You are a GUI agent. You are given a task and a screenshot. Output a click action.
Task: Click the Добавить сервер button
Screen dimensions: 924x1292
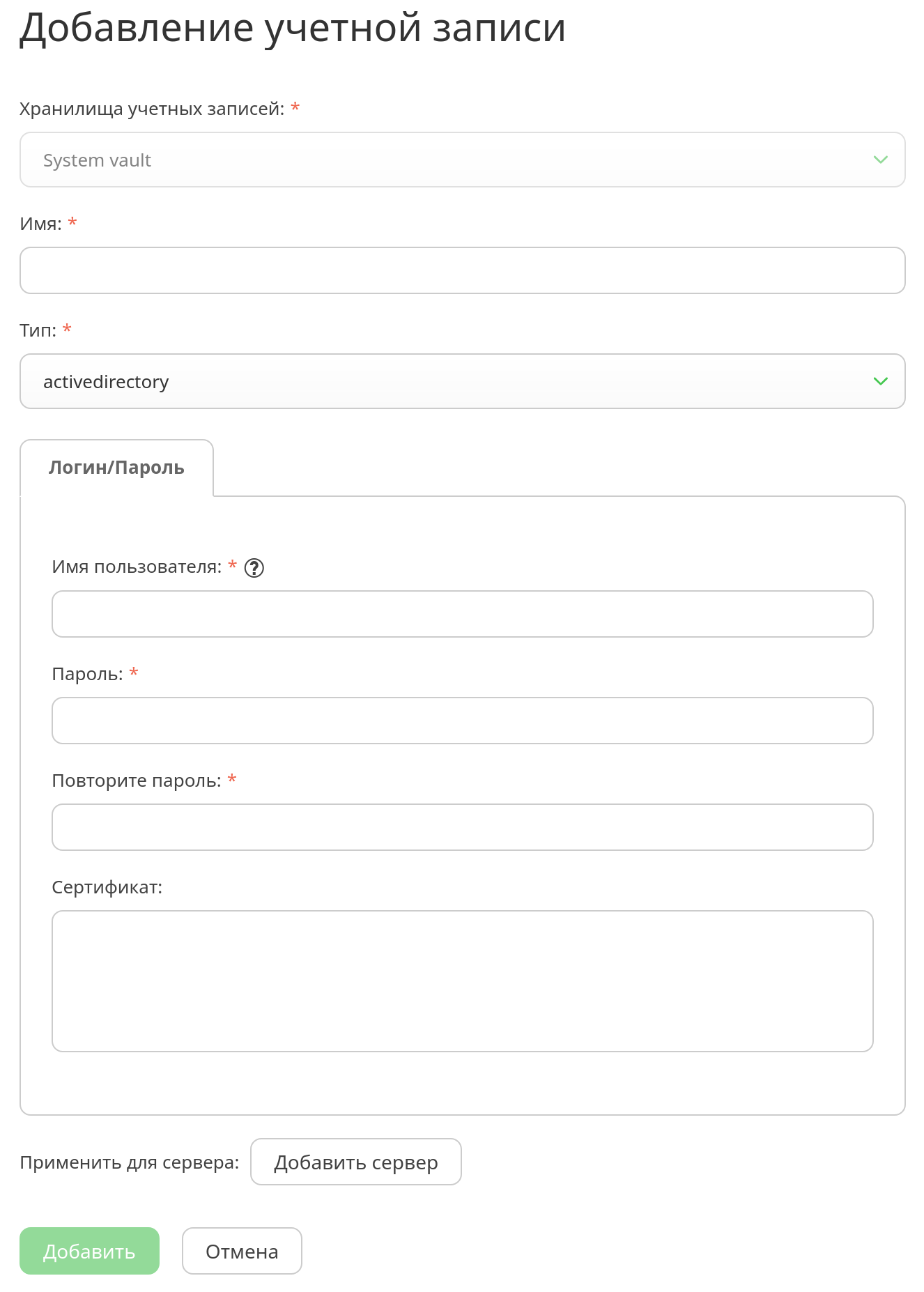point(355,1162)
